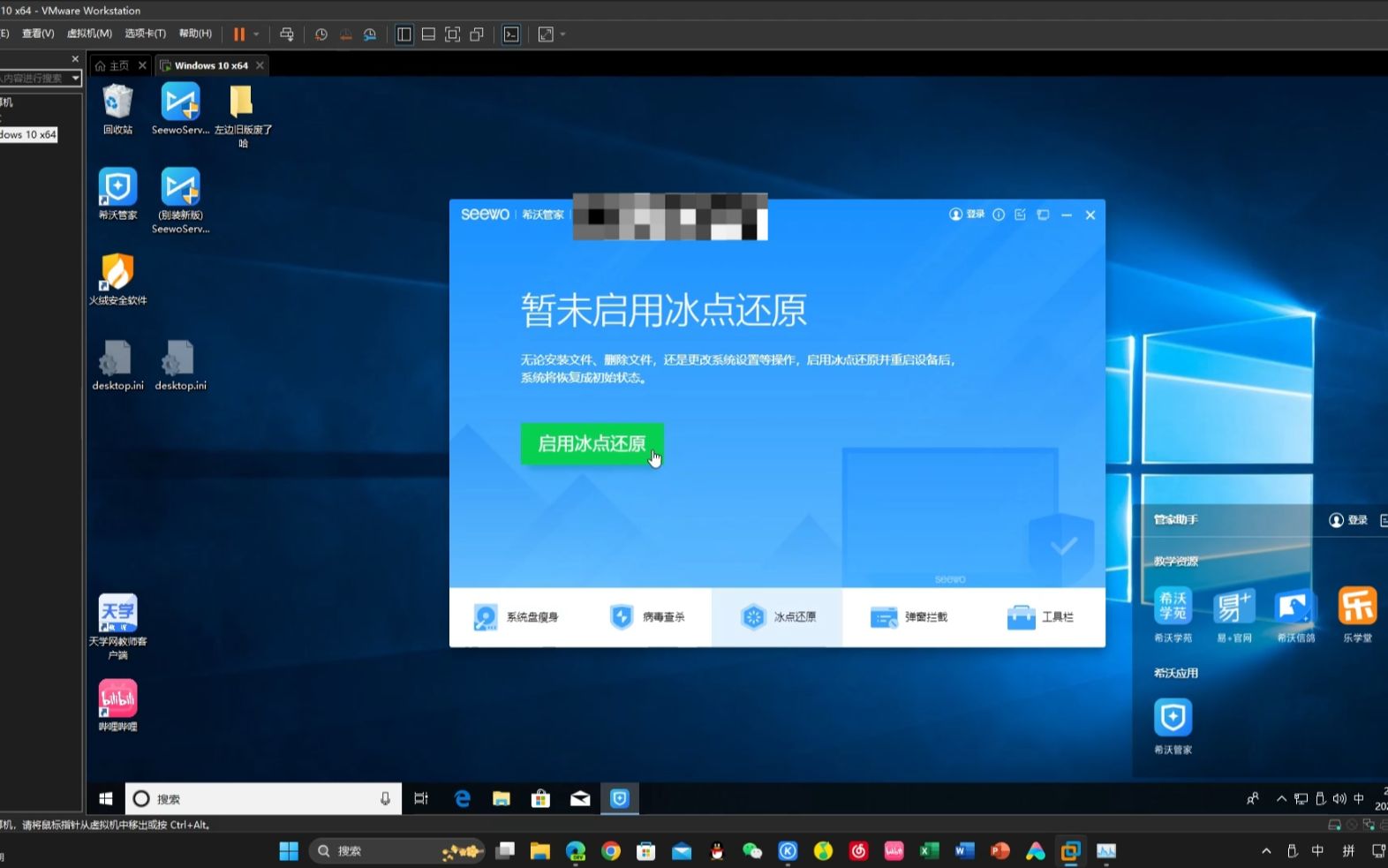Open File Explorer on the guest taskbar
Image resolution: width=1388 pixels, height=868 pixels.
point(502,799)
